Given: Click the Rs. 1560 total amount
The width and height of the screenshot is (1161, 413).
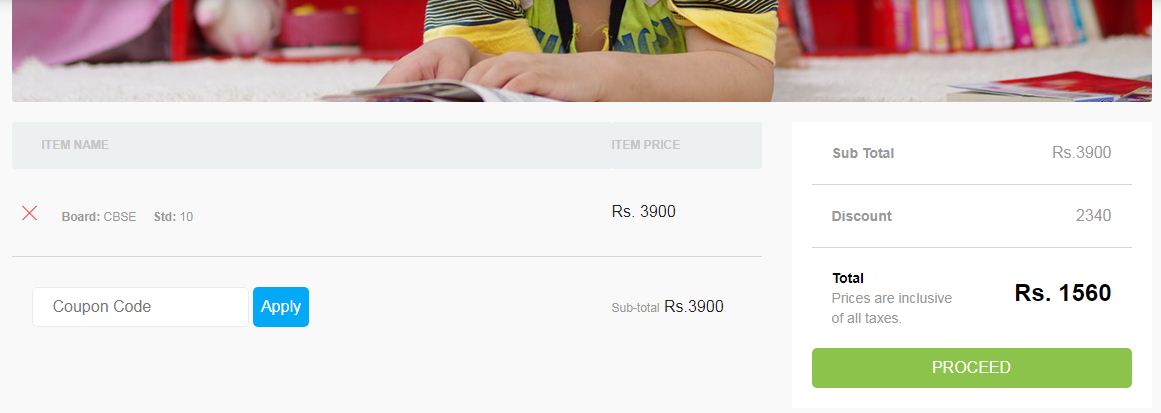Looking at the screenshot, I should (x=1063, y=293).
